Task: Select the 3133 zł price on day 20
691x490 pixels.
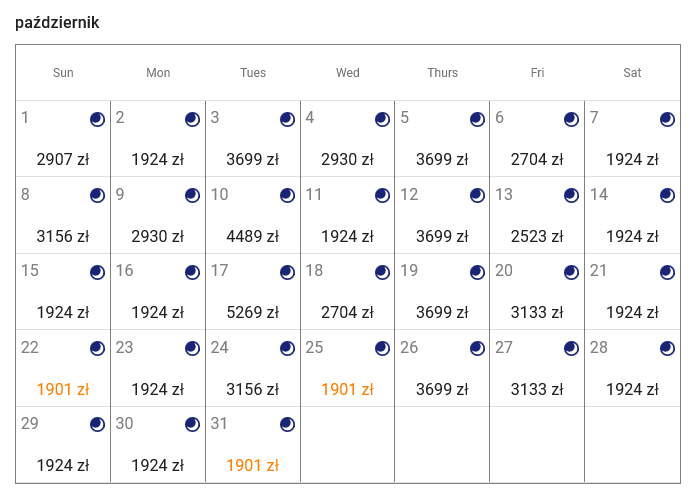Action: point(537,312)
